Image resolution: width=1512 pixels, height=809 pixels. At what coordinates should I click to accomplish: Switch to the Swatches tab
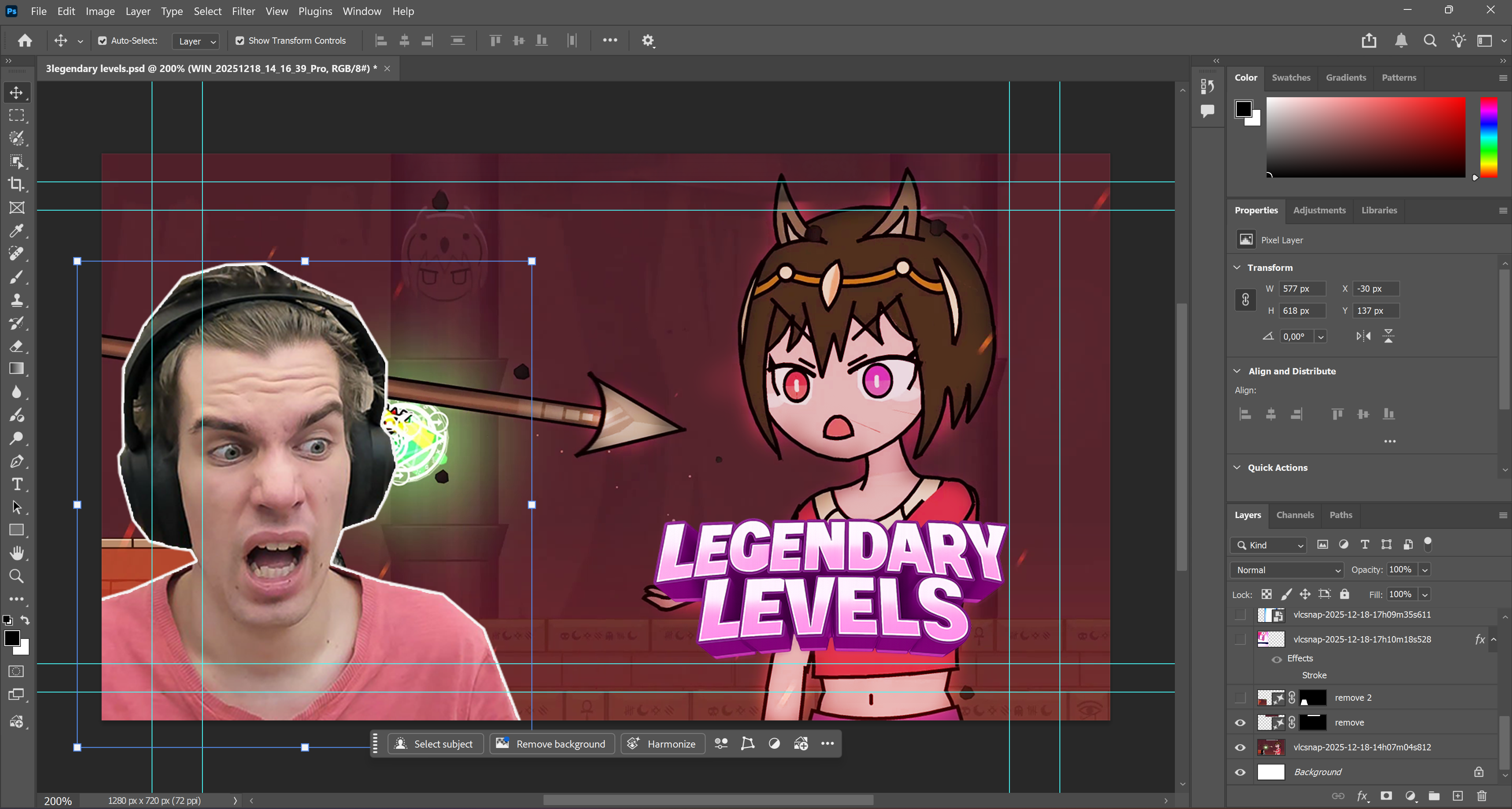coord(1291,78)
